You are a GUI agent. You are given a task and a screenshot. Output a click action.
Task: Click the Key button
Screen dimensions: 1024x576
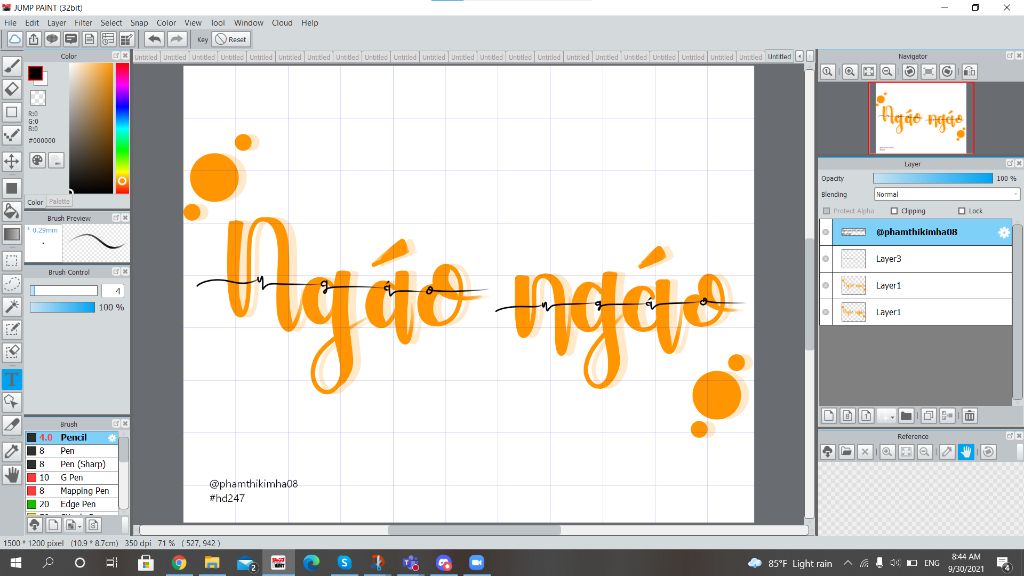coord(202,39)
